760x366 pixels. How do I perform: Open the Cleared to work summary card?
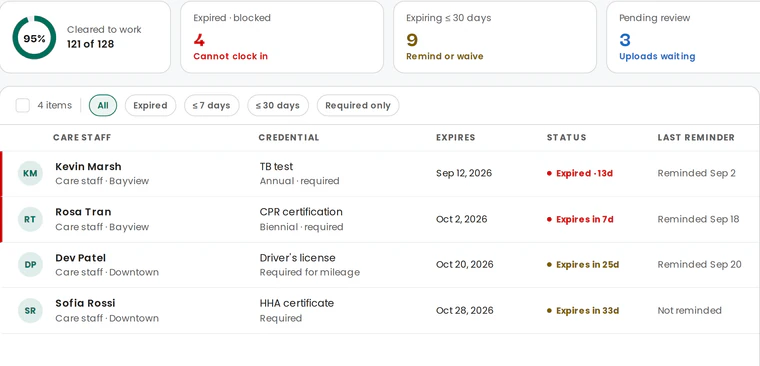pyautogui.click(x=84, y=37)
